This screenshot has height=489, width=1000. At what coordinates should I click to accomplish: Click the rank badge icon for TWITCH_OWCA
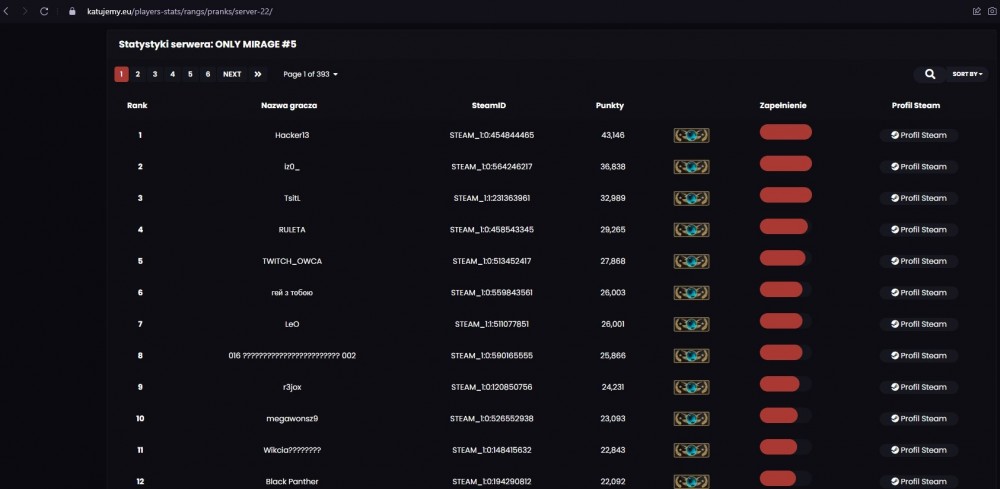click(691, 261)
